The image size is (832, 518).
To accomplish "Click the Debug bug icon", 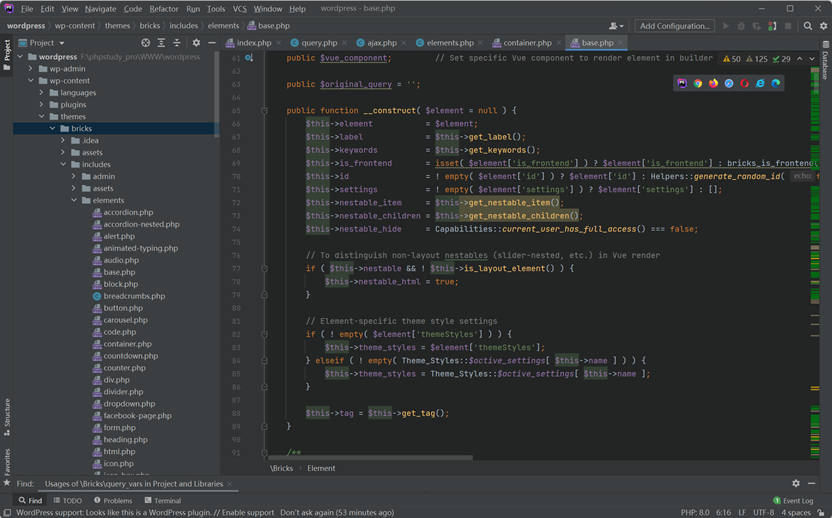I will [741, 25].
